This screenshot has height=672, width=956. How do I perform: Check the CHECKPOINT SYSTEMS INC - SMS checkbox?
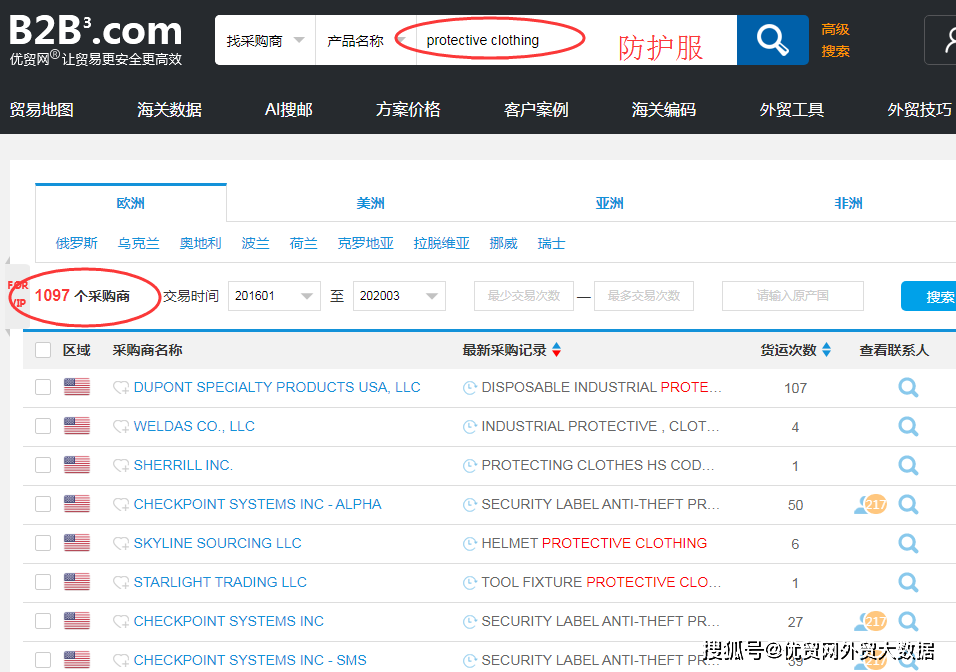(x=43, y=660)
